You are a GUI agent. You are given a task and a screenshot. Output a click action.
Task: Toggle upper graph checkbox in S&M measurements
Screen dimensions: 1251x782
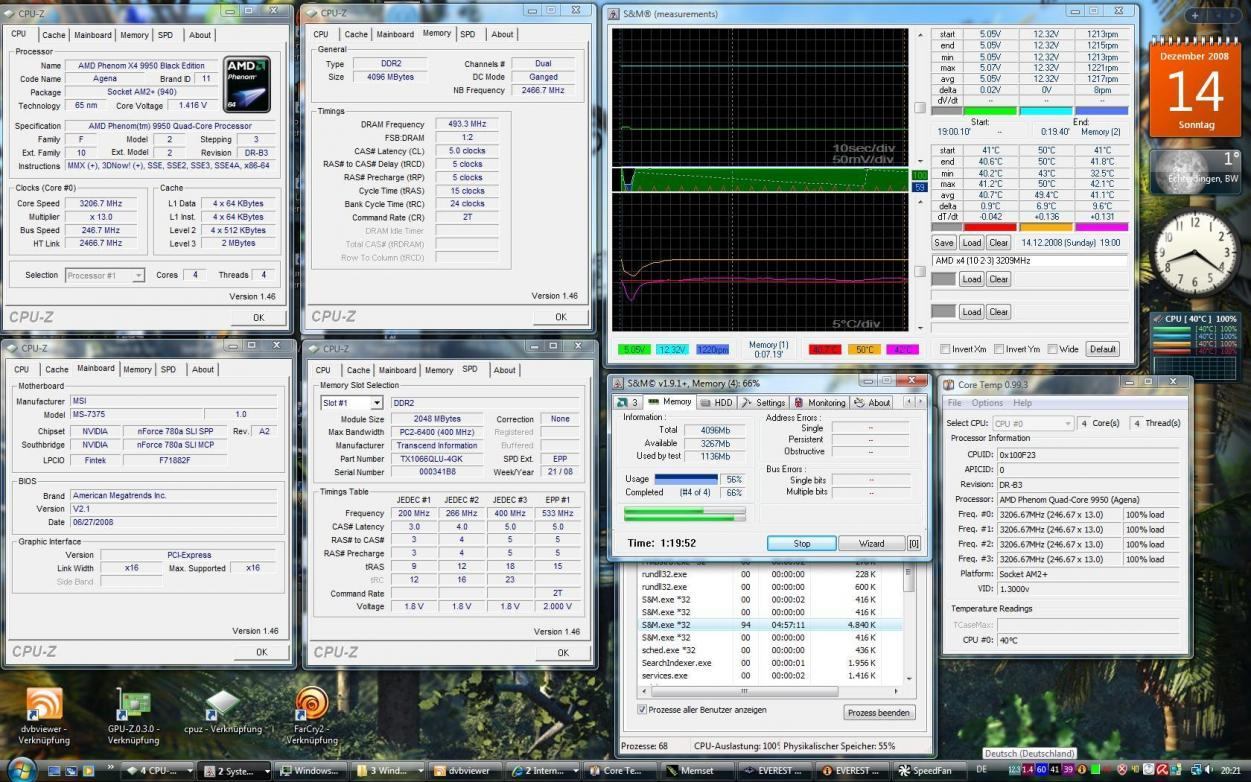point(920,107)
